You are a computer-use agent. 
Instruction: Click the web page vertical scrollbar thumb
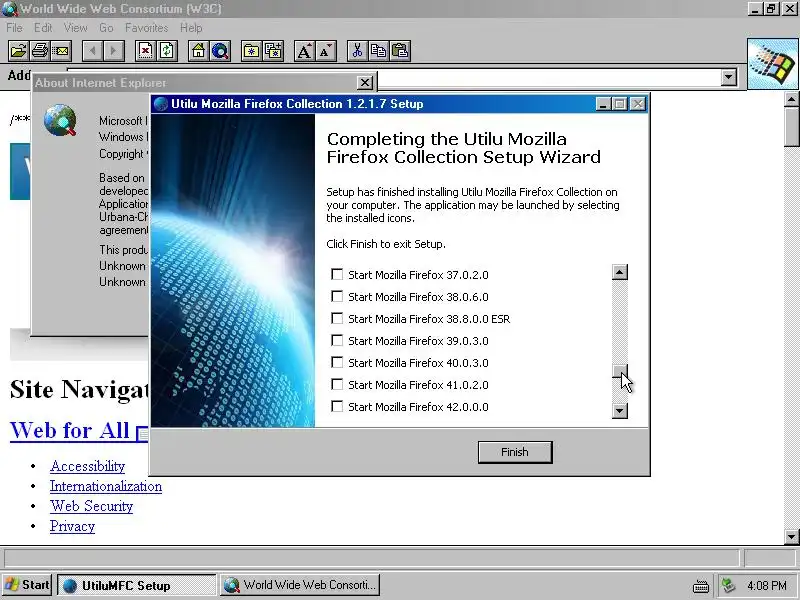[792, 127]
